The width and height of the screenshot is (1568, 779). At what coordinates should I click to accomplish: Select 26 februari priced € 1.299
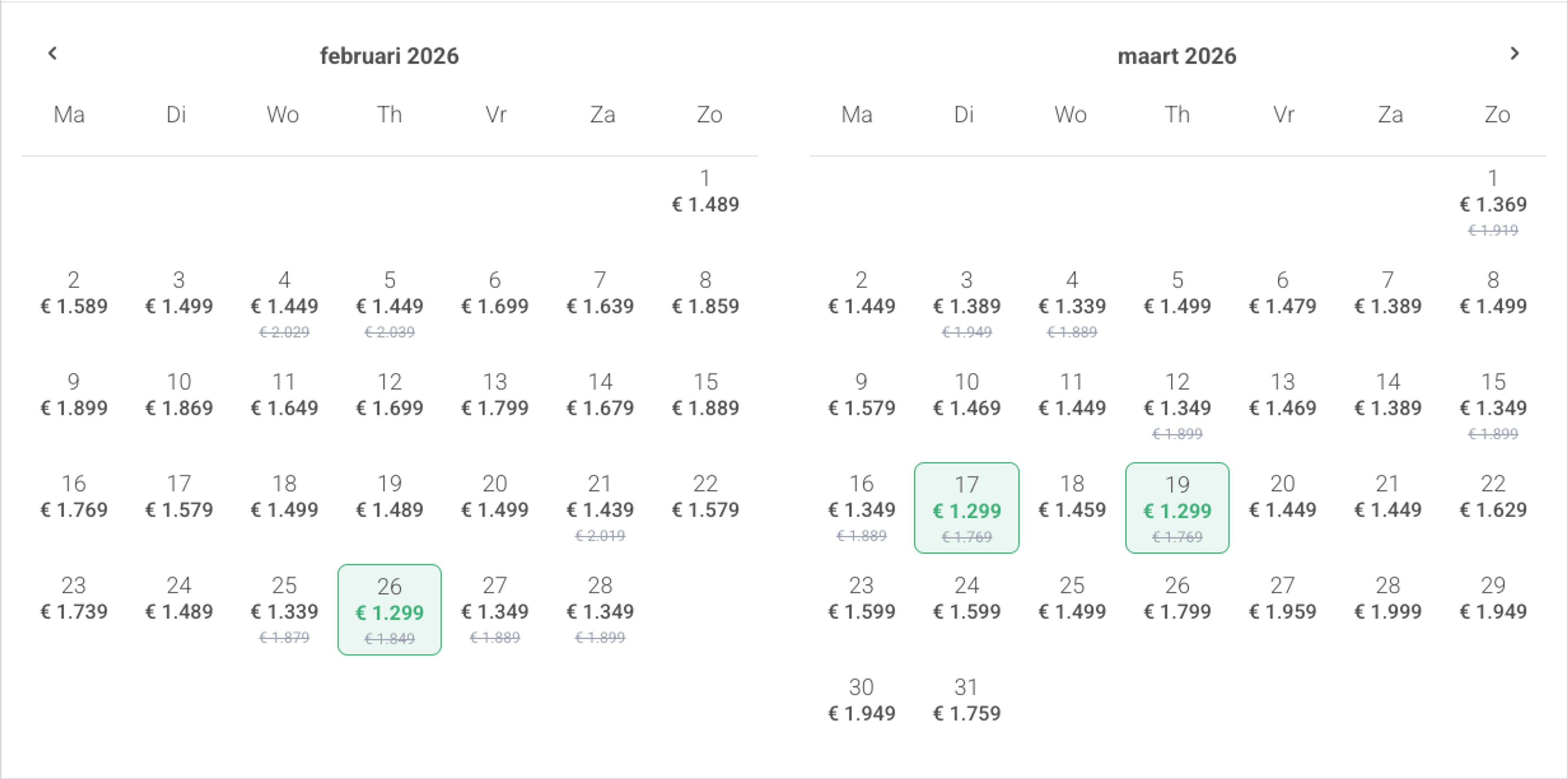click(390, 609)
